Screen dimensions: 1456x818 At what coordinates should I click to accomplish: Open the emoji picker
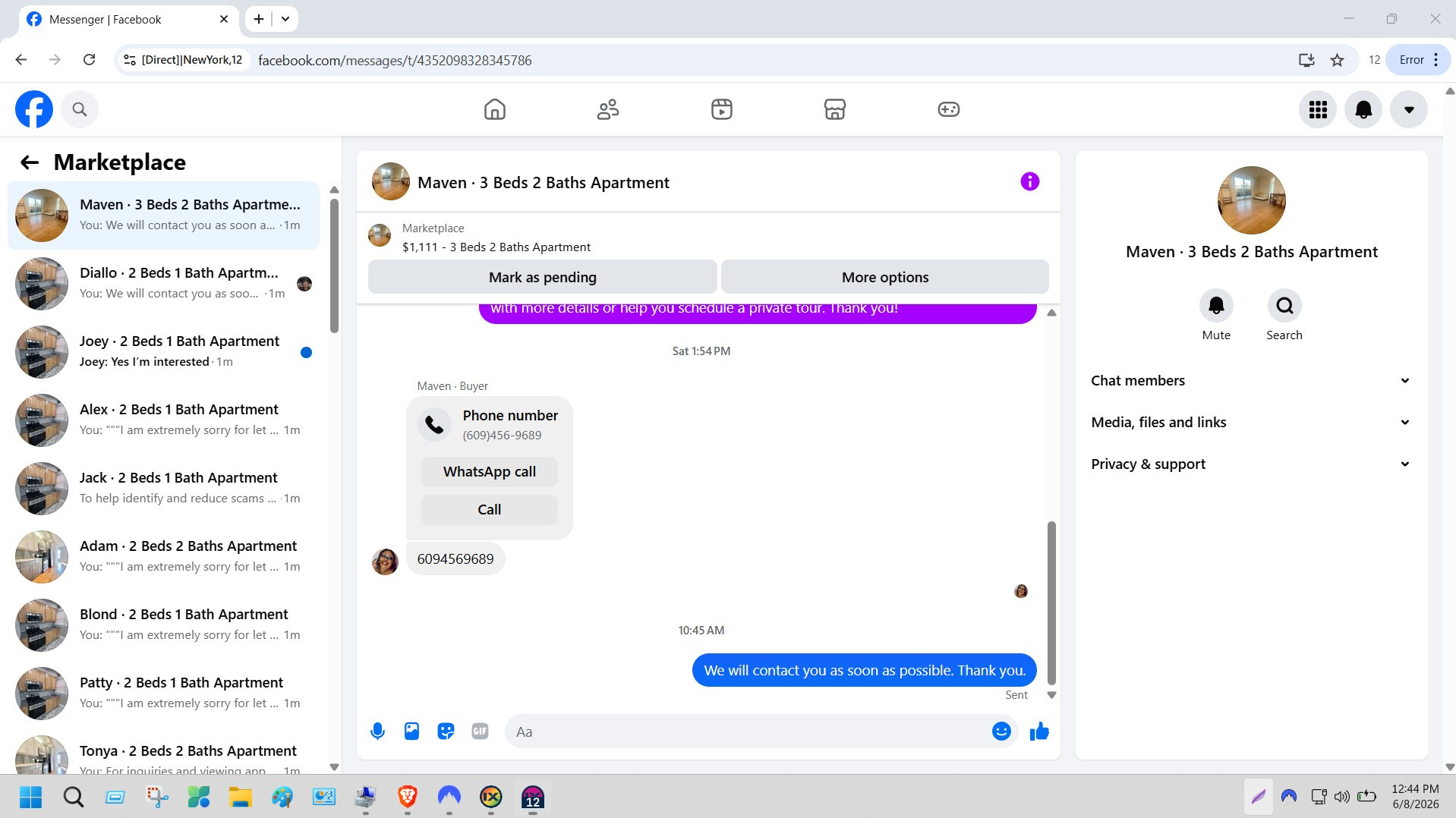click(1001, 731)
